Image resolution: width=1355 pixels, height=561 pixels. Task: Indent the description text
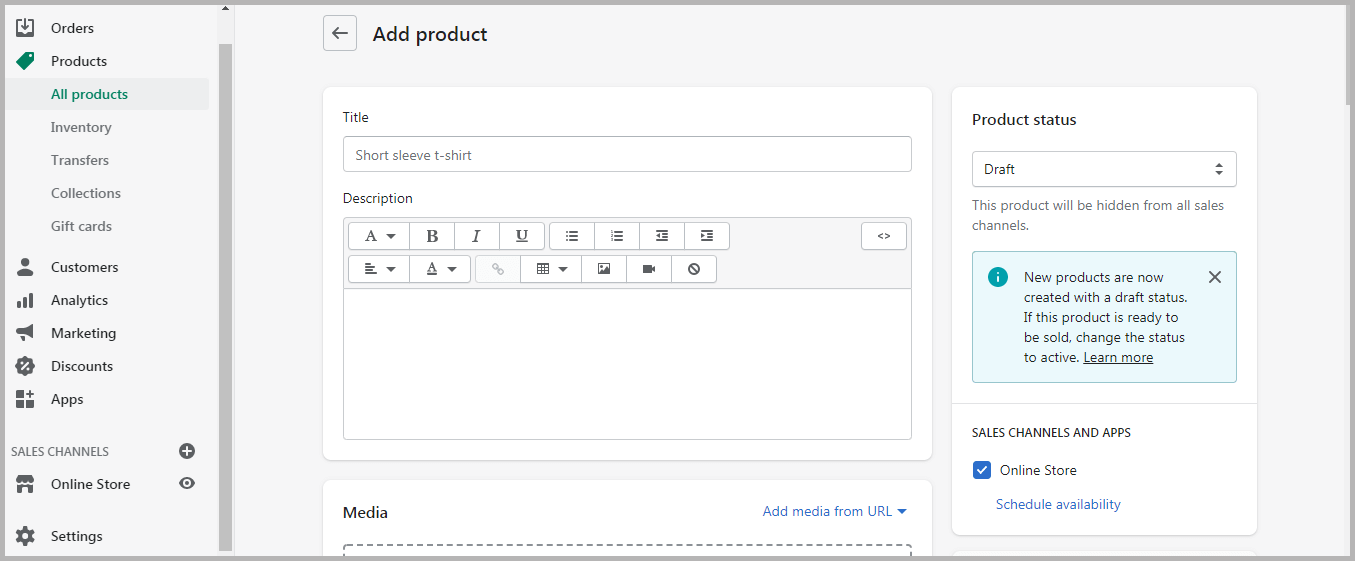[707, 236]
